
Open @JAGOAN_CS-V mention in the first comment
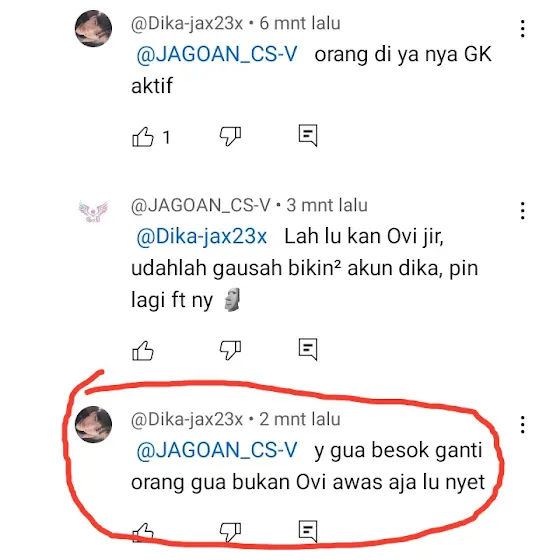click(217, 55)
